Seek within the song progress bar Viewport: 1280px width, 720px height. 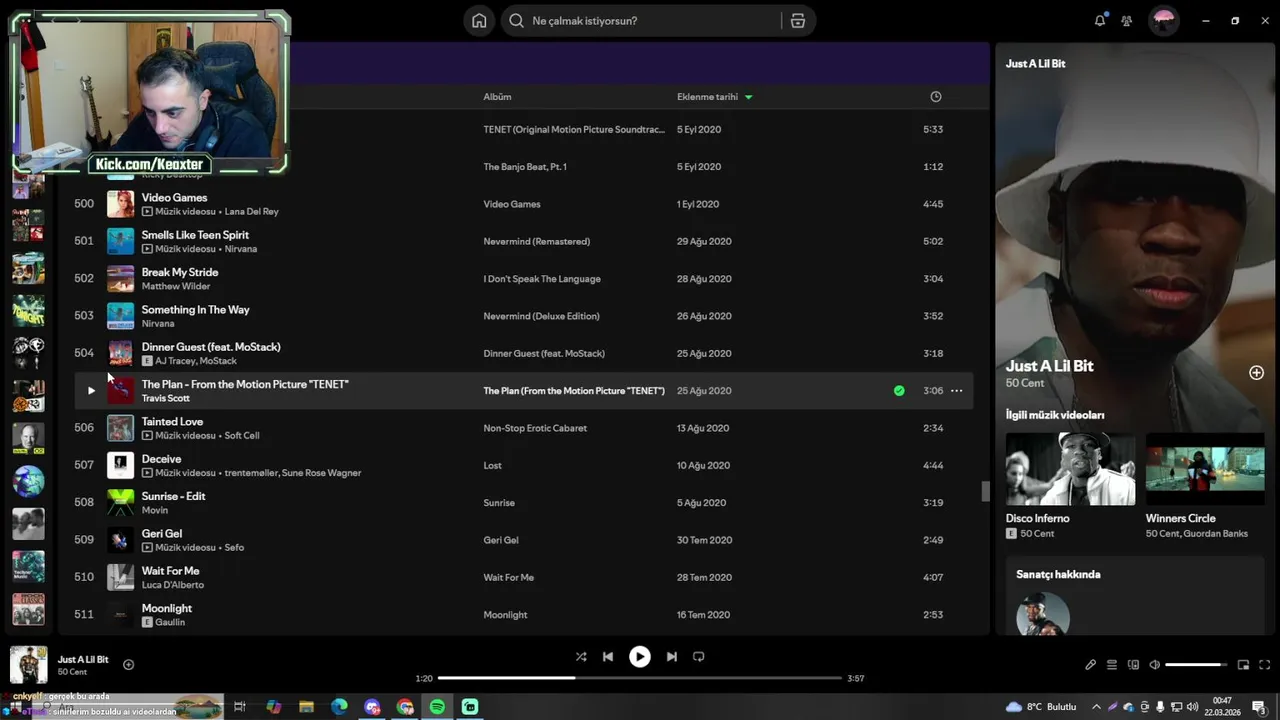coord(640,678)
